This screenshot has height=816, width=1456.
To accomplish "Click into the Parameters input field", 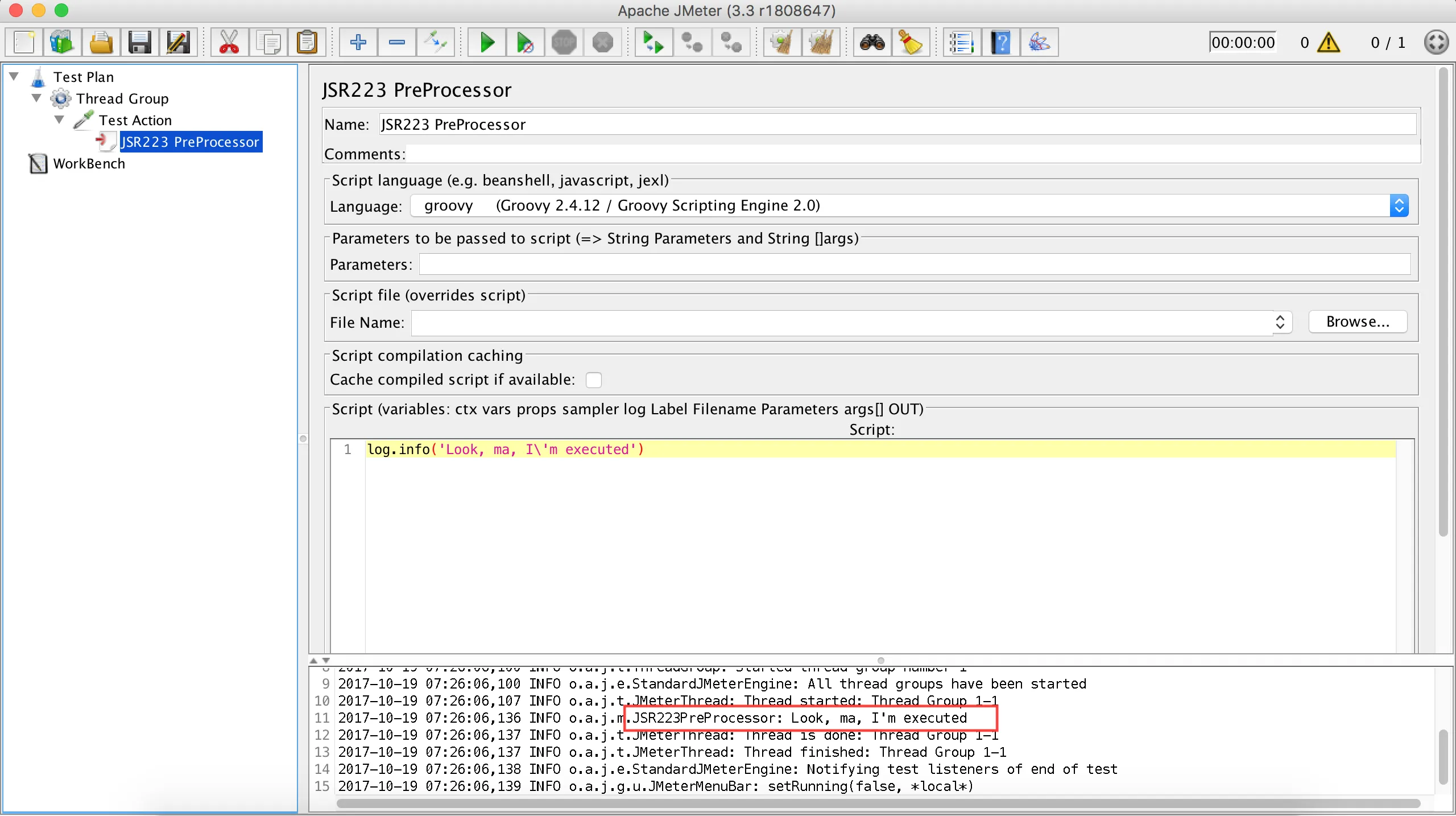I will click(914, 265).
